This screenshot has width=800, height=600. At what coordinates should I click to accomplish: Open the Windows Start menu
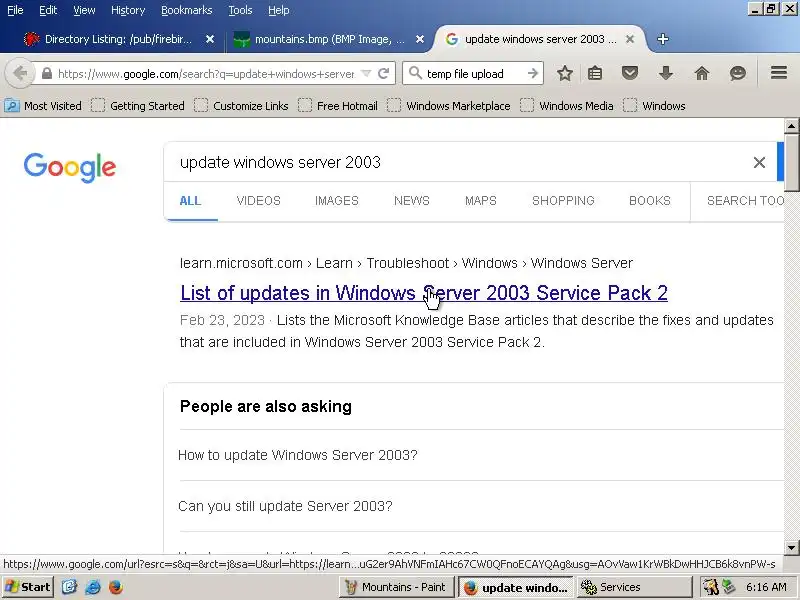(x=27, y=587)
